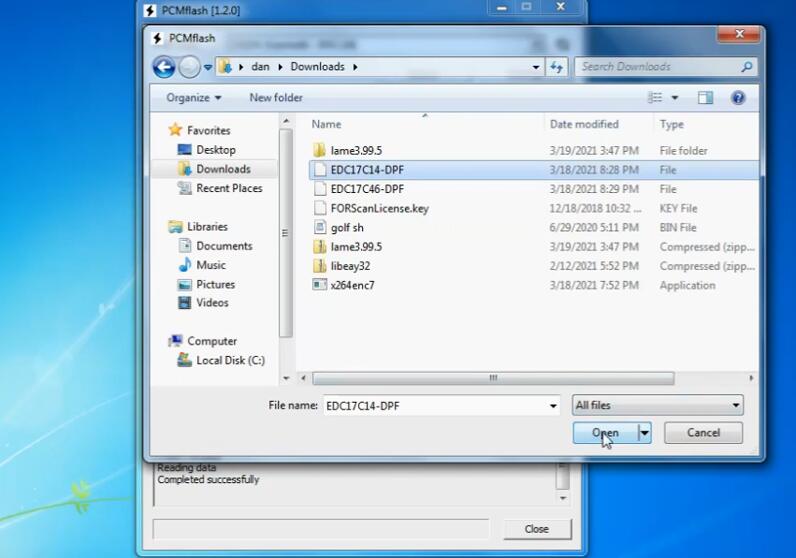Click the libeay32 zip icon
The width and height of the screenshot is (796, 558).
[x=319, y=266]
